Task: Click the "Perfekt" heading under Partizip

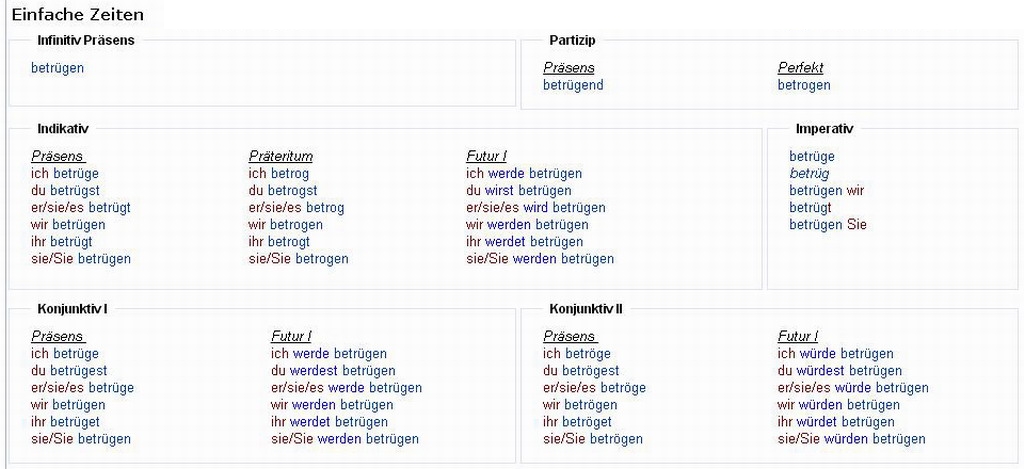Action: coord(800,68)
